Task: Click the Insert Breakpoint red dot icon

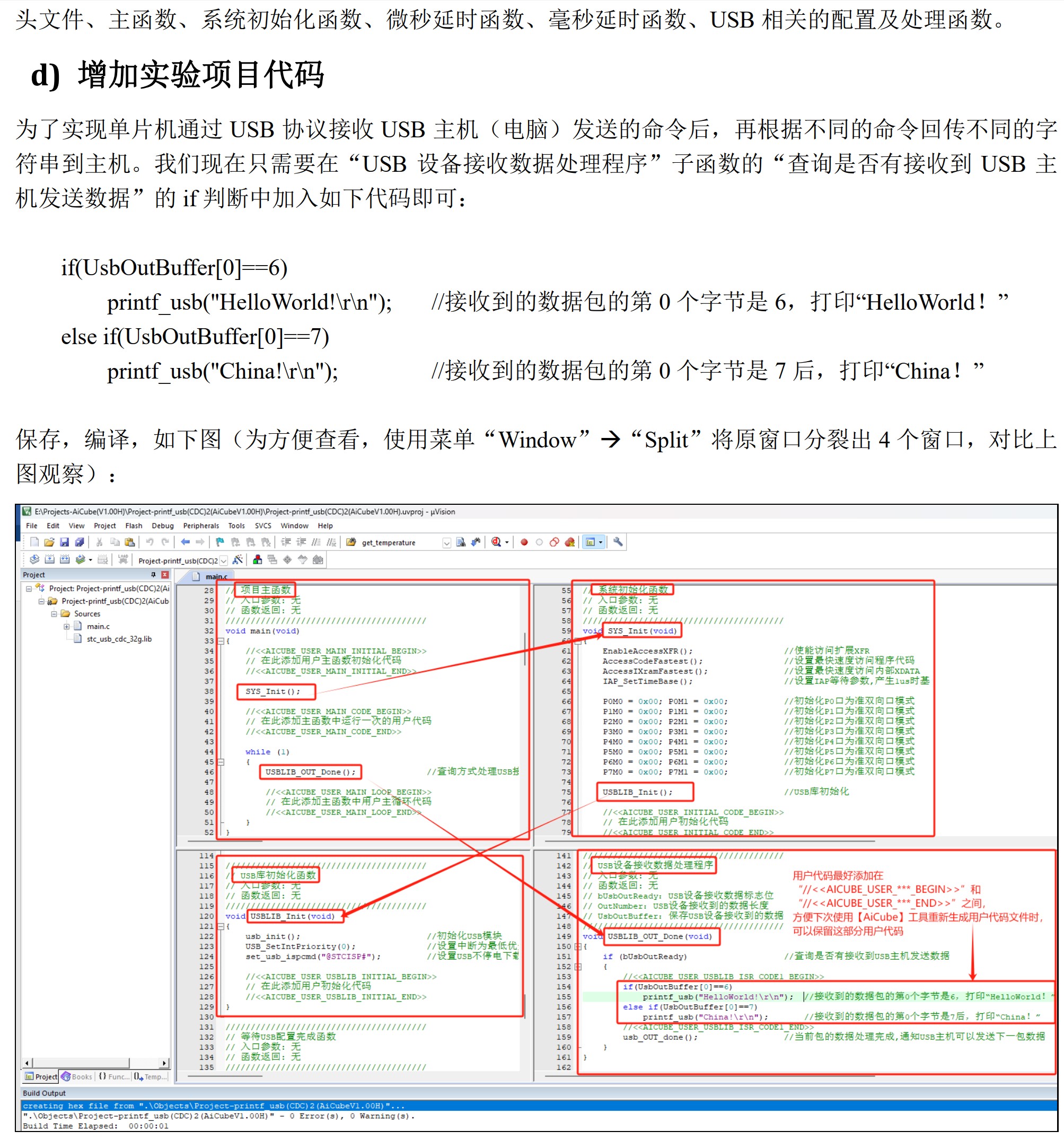Action: [x=524, y=542]
